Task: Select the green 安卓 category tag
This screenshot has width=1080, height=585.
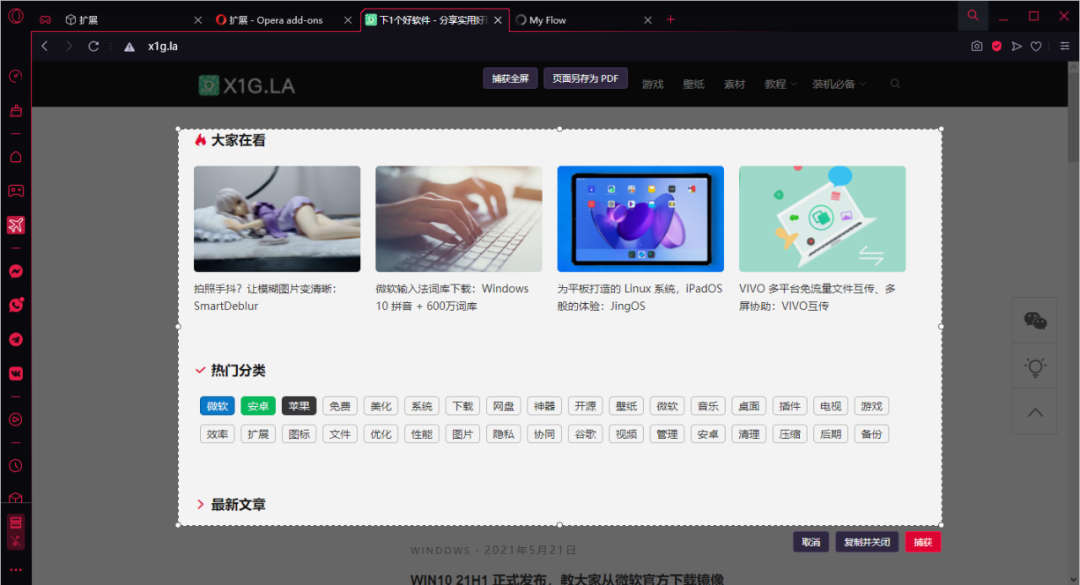Action: 258,406
